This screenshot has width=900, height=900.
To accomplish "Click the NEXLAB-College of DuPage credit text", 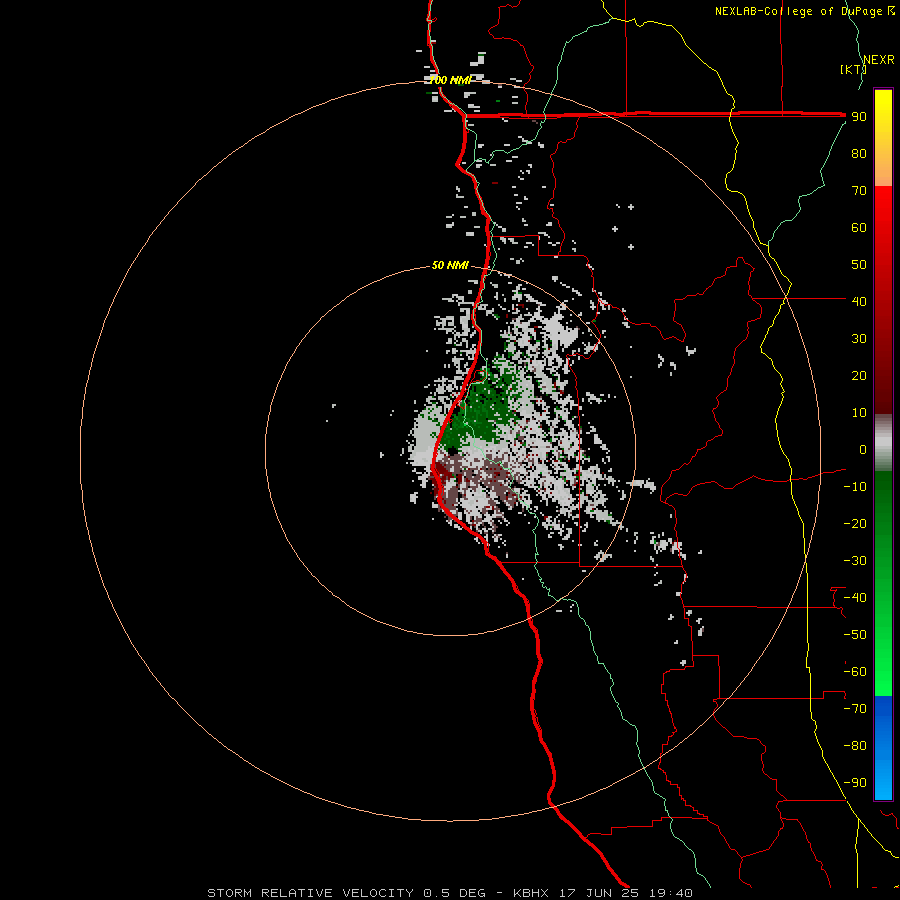I will click(804, 11).
